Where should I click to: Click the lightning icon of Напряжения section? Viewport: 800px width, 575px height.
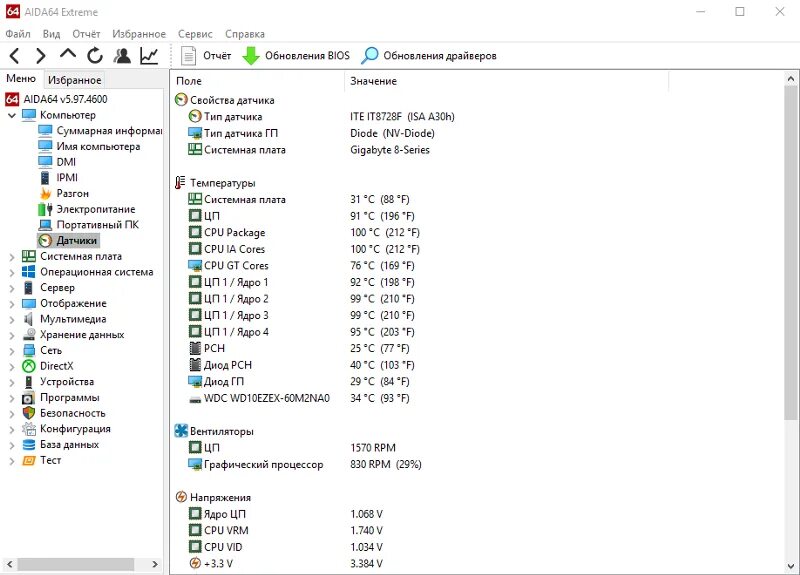point(181,497)
